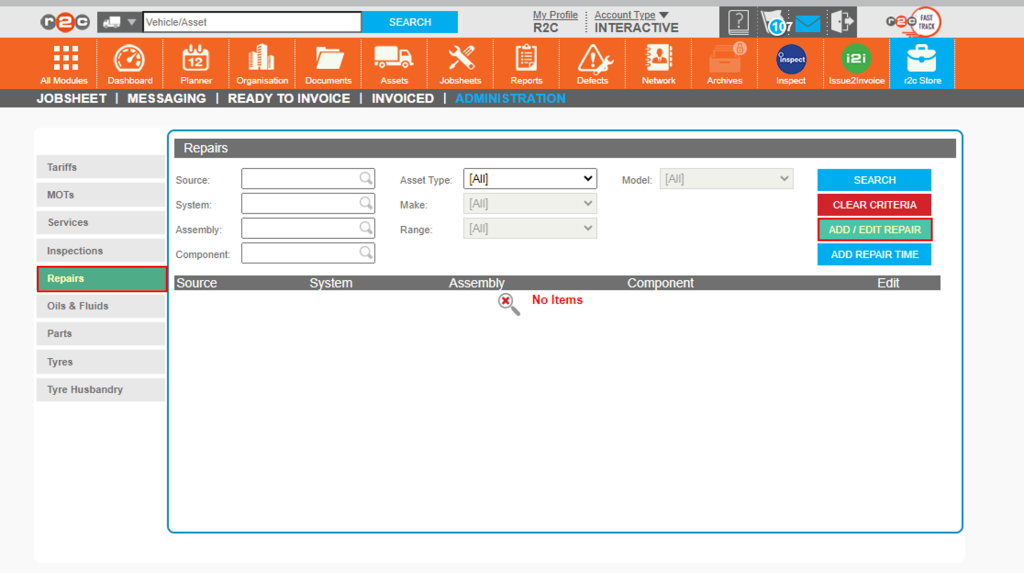Open the mail envelope icon
This screenshot has height=573, width=1024.
[808, 24]
